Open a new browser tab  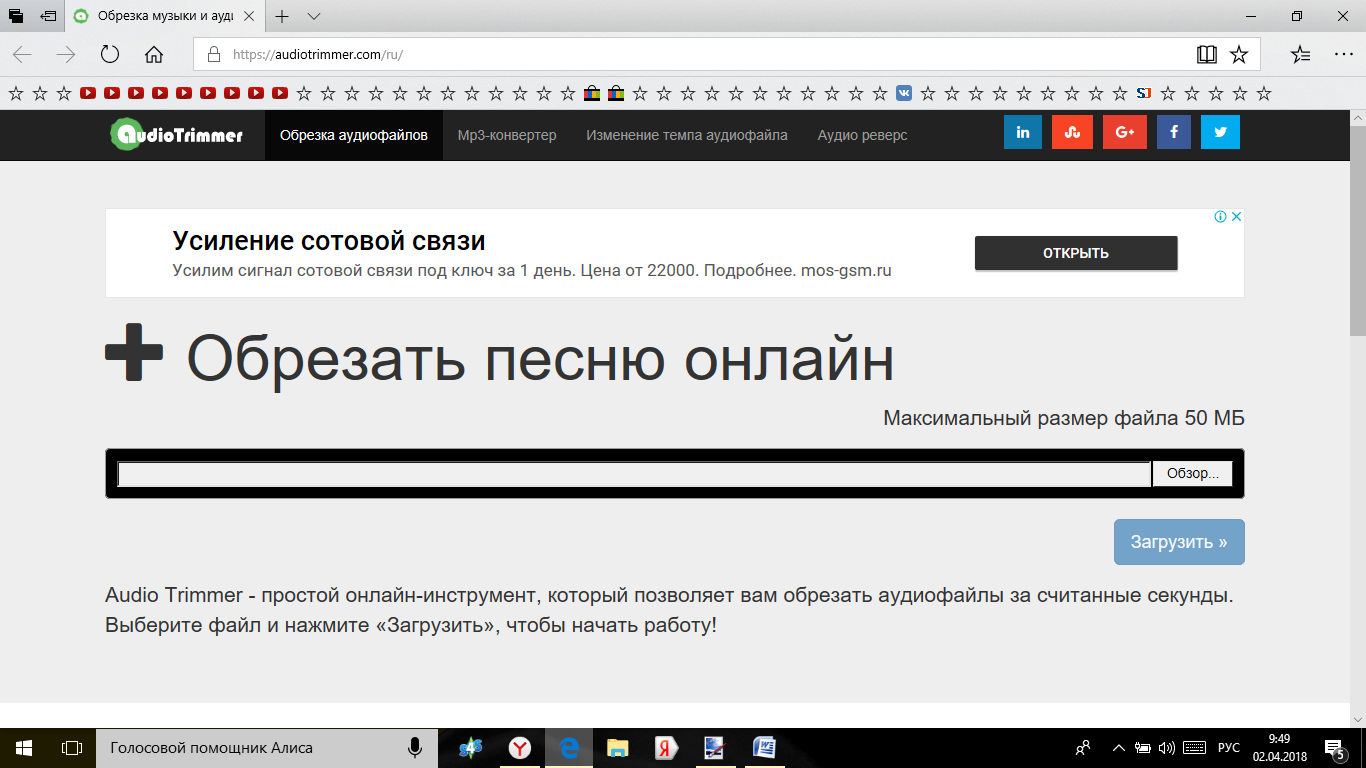click(x=282, y=16)
